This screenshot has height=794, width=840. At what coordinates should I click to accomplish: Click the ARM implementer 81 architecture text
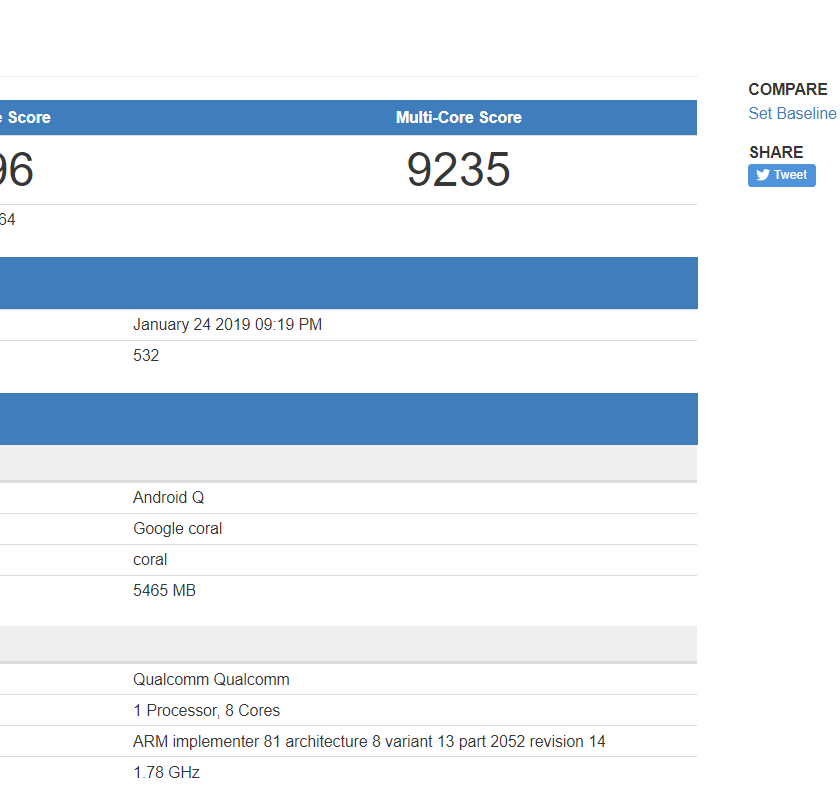coord(369,742)
